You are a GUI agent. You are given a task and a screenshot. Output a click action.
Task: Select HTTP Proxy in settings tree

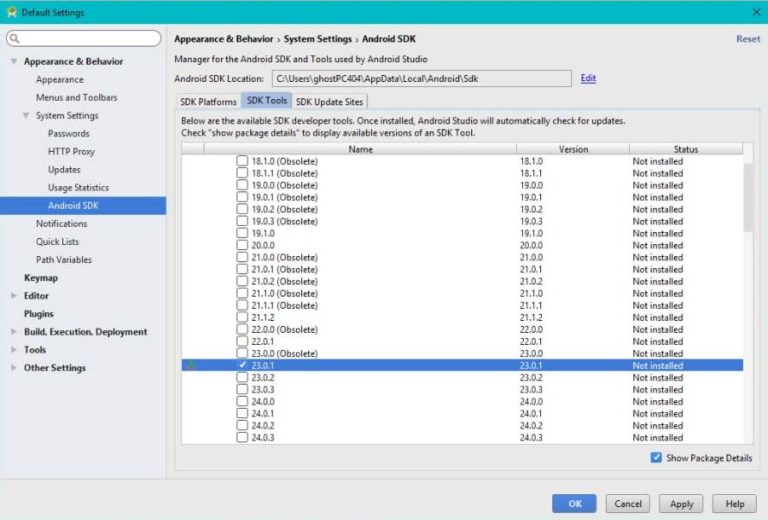pyautogui.click(x=71, y=152)
